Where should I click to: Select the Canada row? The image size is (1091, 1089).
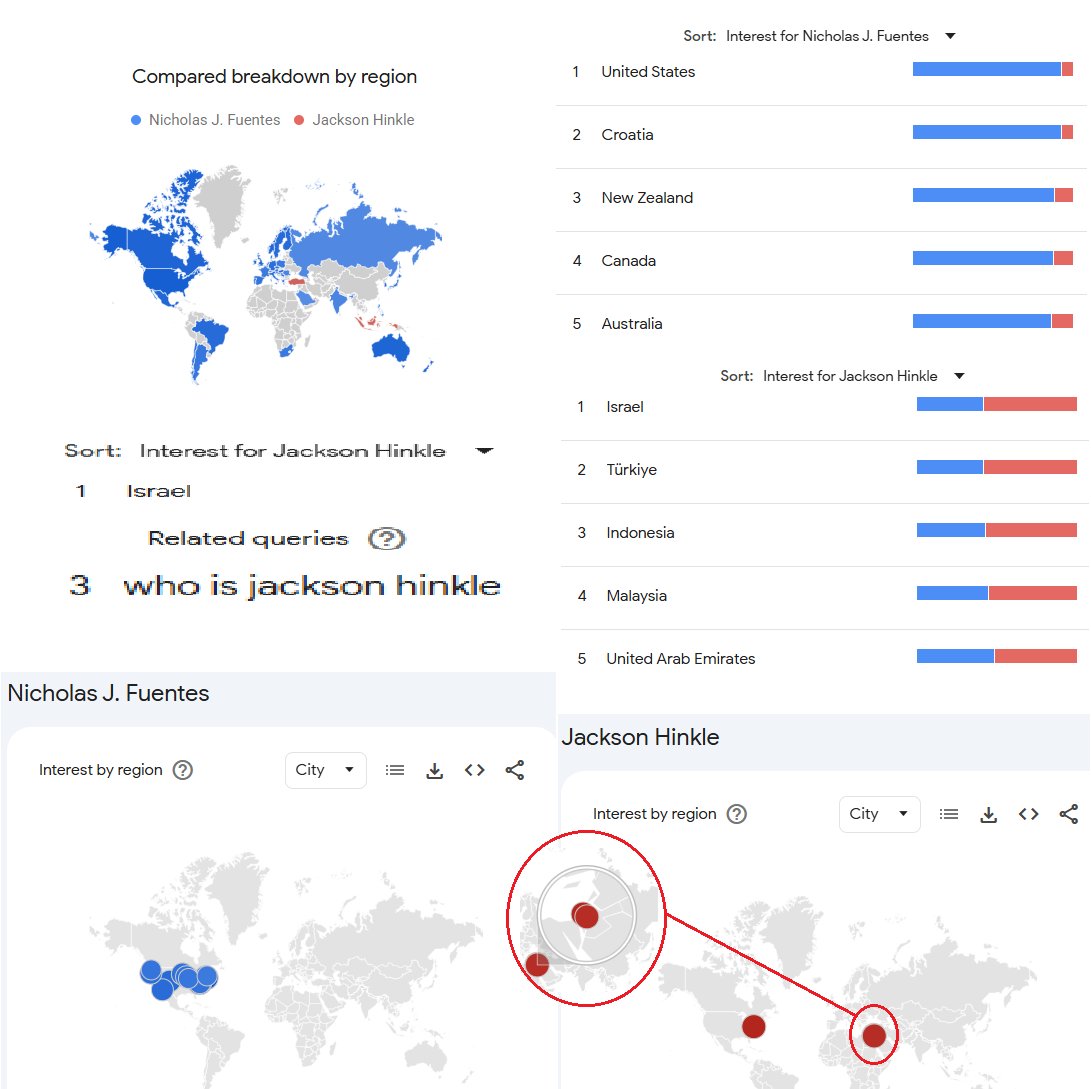click(x=822, y=261)
